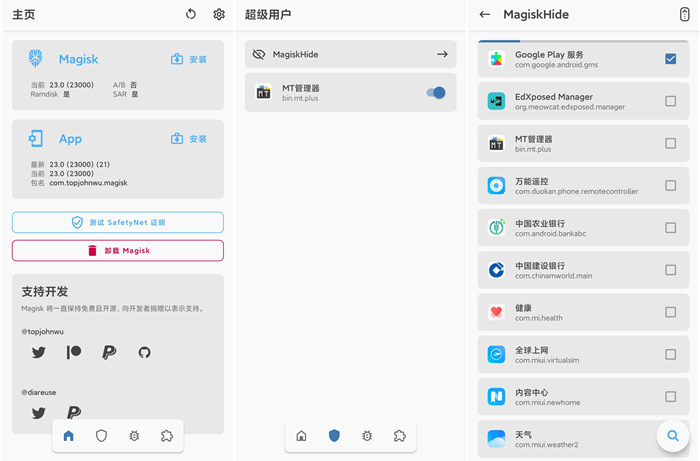The height and width of the screenshot is (461, 700).
Task: Tap 健康 heart app icon
Action: pyautogui.click(x=496, y=312)
